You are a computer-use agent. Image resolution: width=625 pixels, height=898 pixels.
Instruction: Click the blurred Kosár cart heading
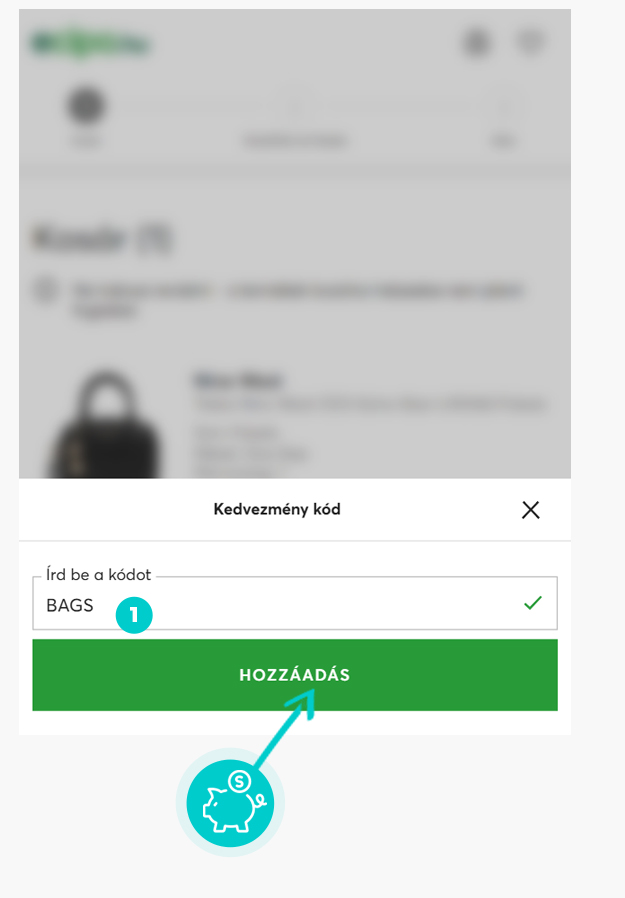coord(102,239)
